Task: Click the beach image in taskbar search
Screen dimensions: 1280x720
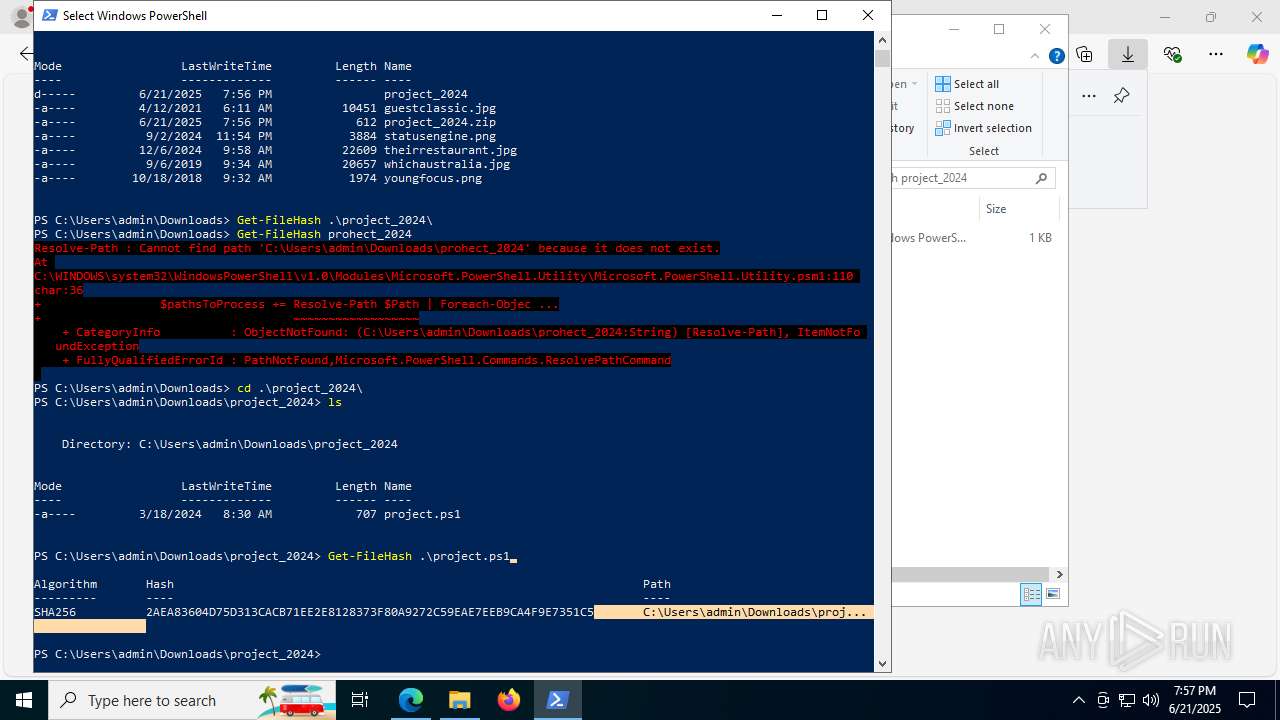Action: tap(296, 700)
